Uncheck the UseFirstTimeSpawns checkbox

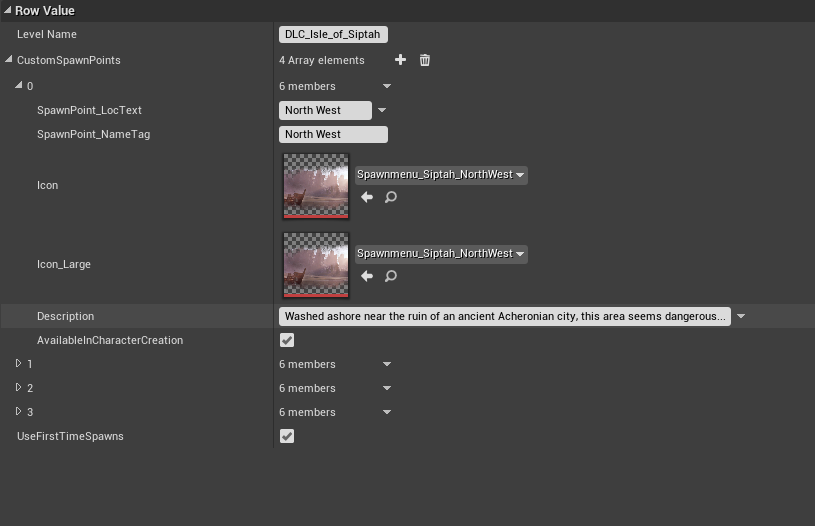(287, 436)
